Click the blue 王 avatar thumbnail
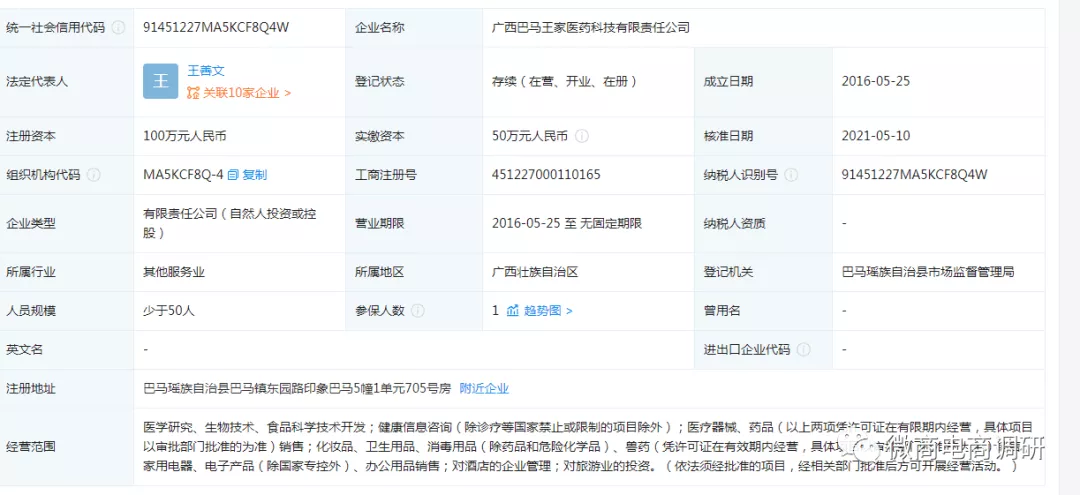This screenshot has height=495, width=1080. (x=160, y=81)
